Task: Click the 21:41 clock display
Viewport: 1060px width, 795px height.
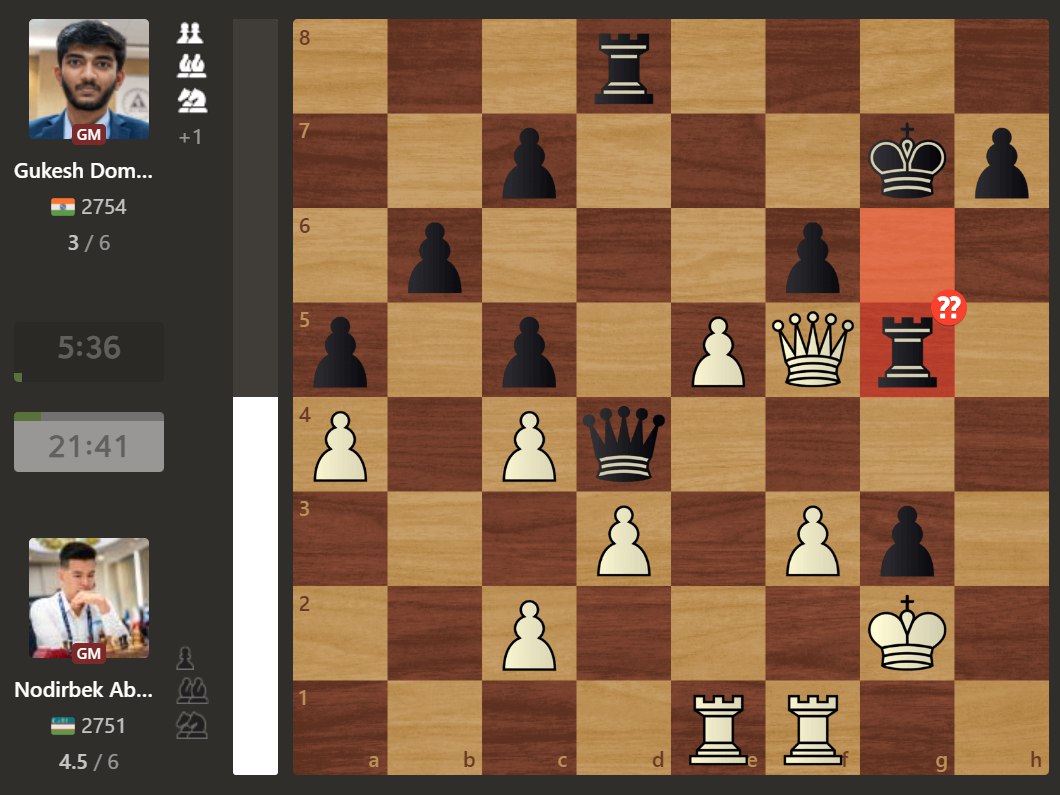Action: [88, 445]
